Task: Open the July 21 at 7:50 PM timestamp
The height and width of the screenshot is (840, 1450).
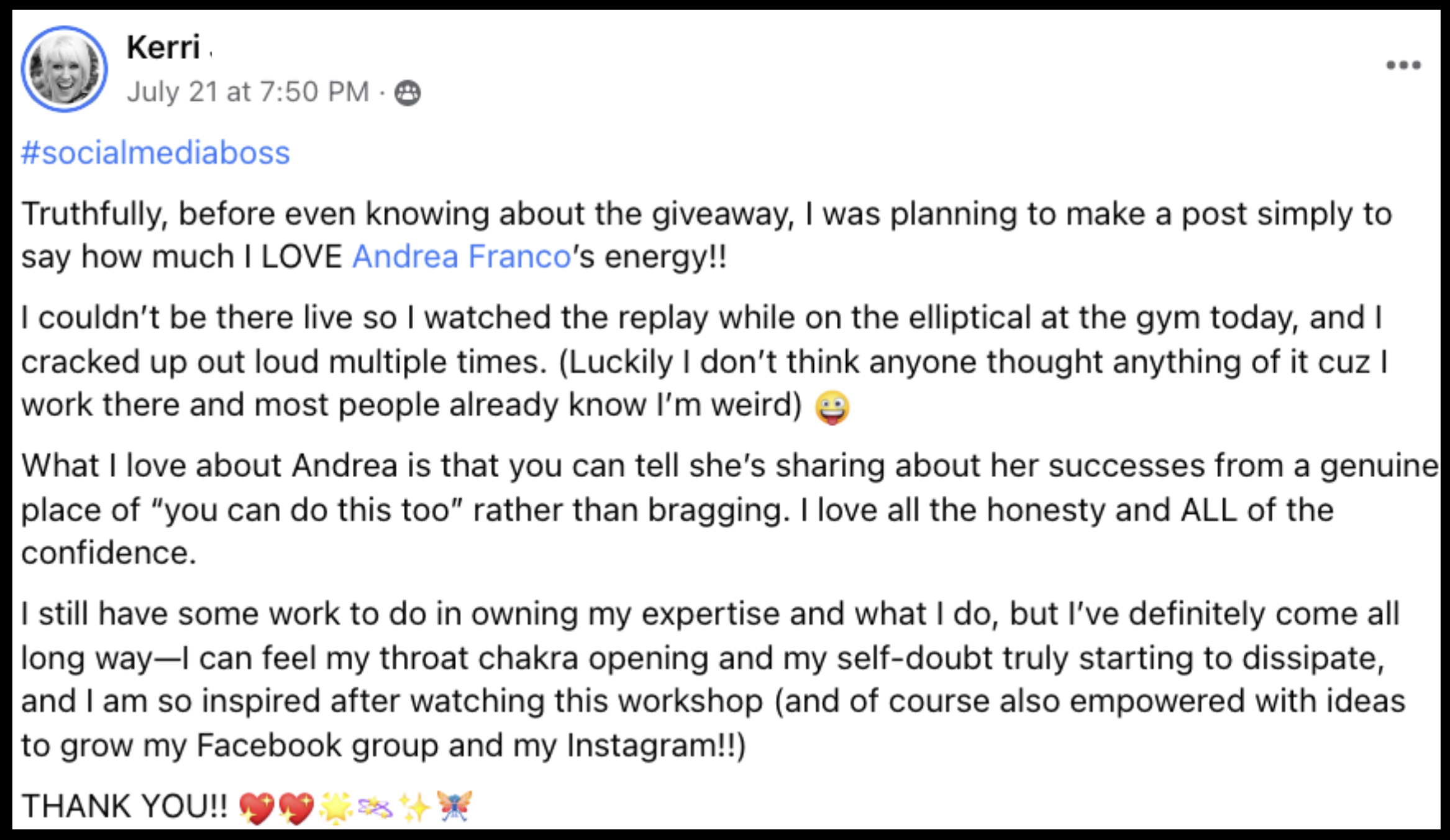Action: click(248, 92)
